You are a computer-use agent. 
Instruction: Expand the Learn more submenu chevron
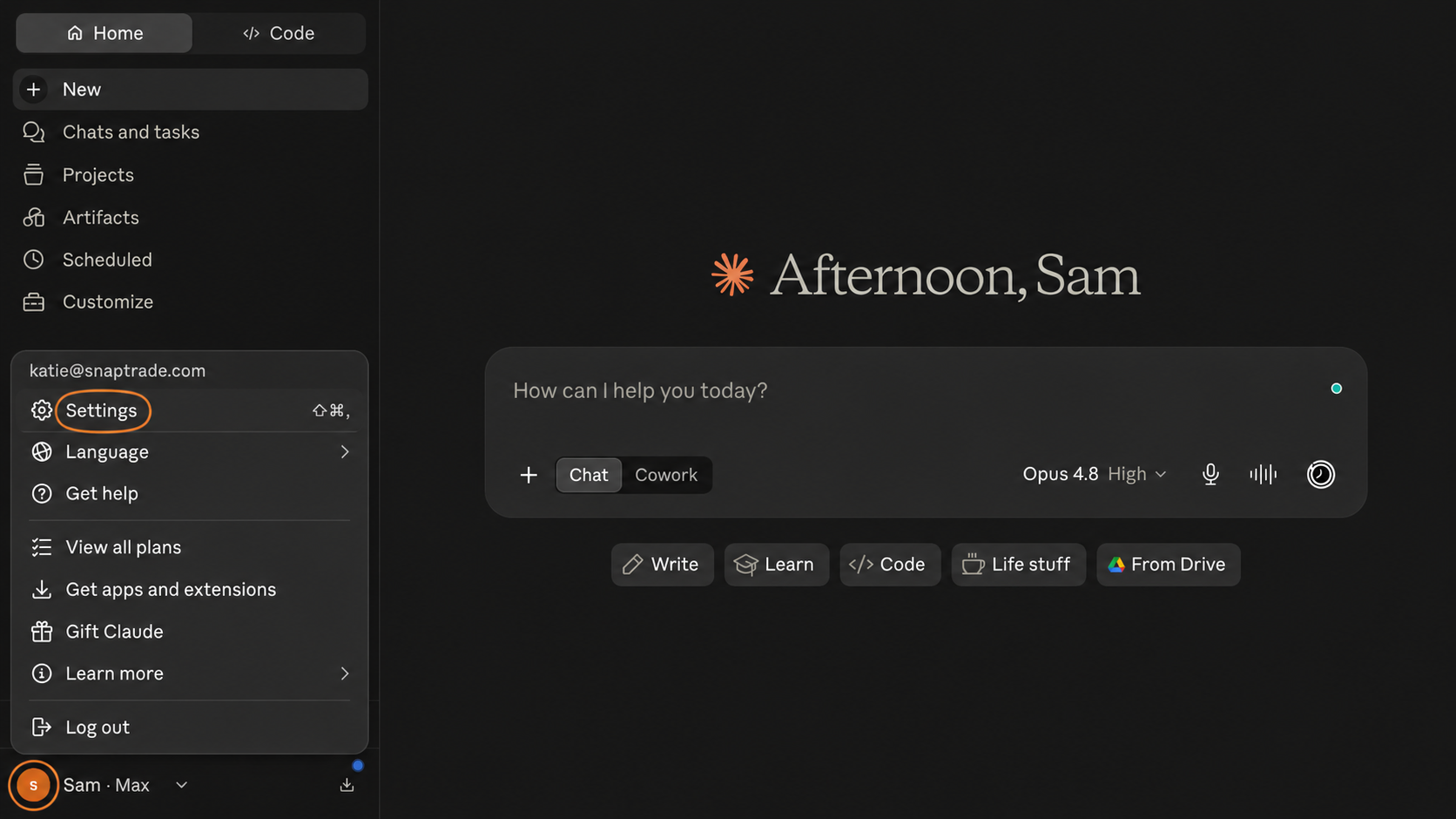[x=345, y=673]
